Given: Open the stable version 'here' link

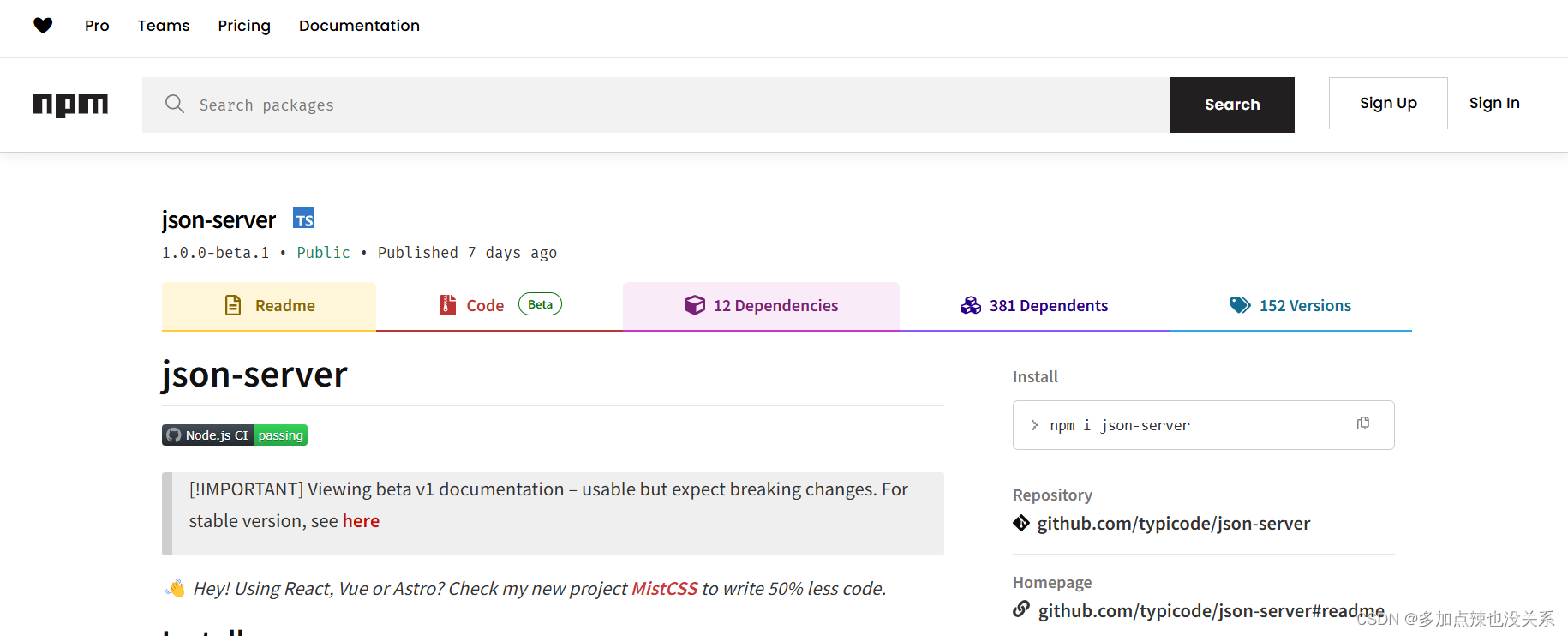Looking at the screenshot, I should click(361, 521).
